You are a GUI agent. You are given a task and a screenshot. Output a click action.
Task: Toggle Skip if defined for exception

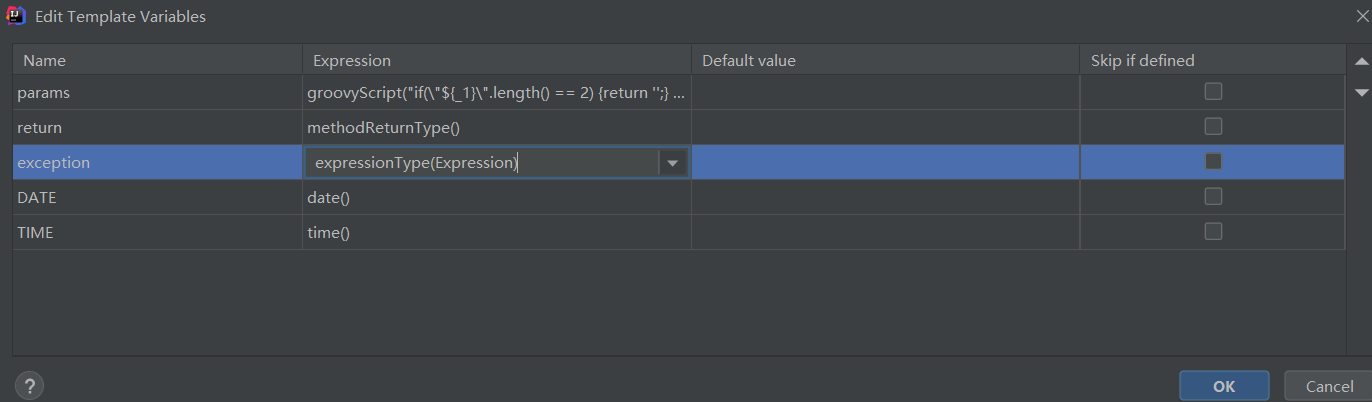coord(1212,162)
